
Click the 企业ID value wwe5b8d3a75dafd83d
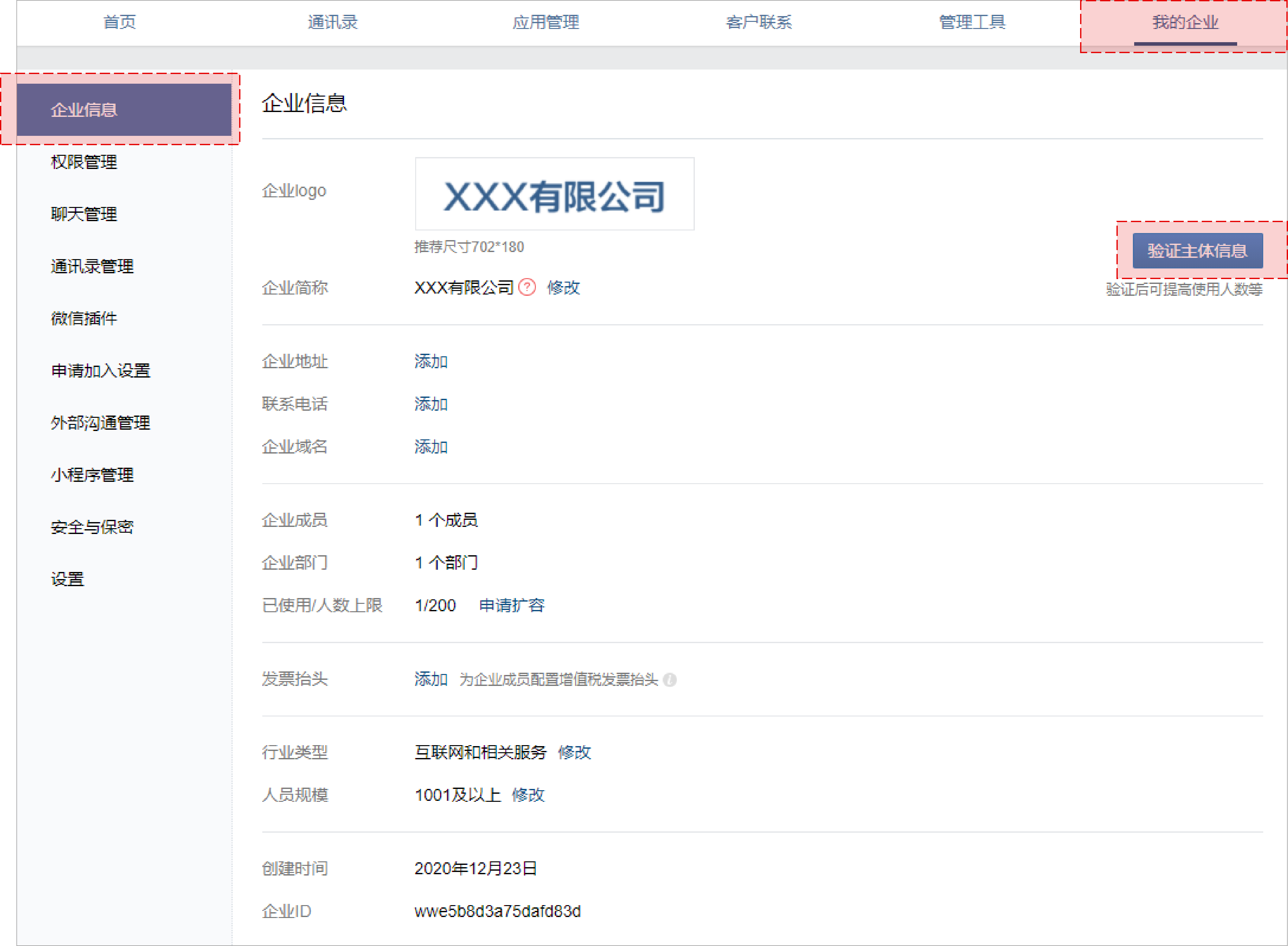498,911
